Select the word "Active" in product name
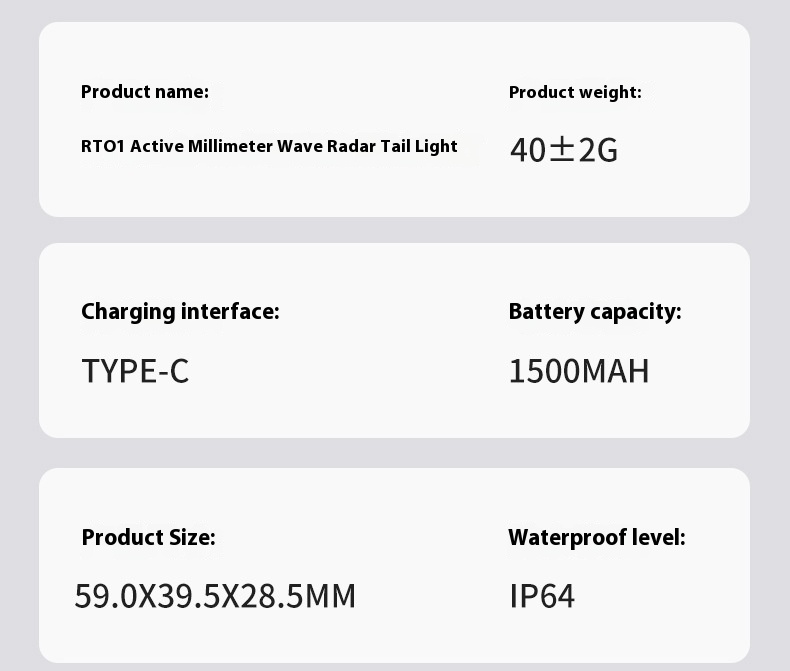This screenshot has height=671, width=790. [157, 146]
